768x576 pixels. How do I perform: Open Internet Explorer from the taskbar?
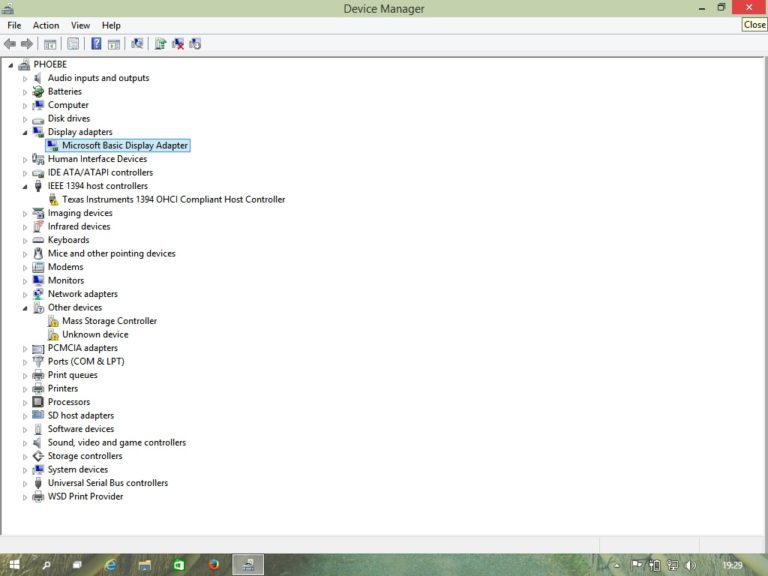(x=111, y=565)
